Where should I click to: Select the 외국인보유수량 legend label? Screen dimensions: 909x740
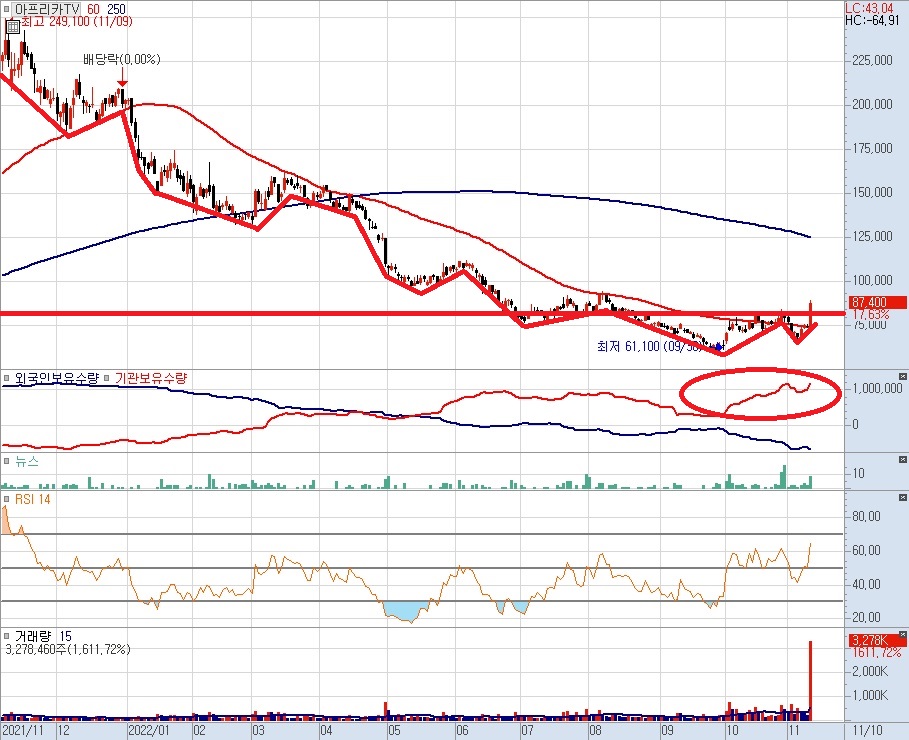(x=57, y=379)
